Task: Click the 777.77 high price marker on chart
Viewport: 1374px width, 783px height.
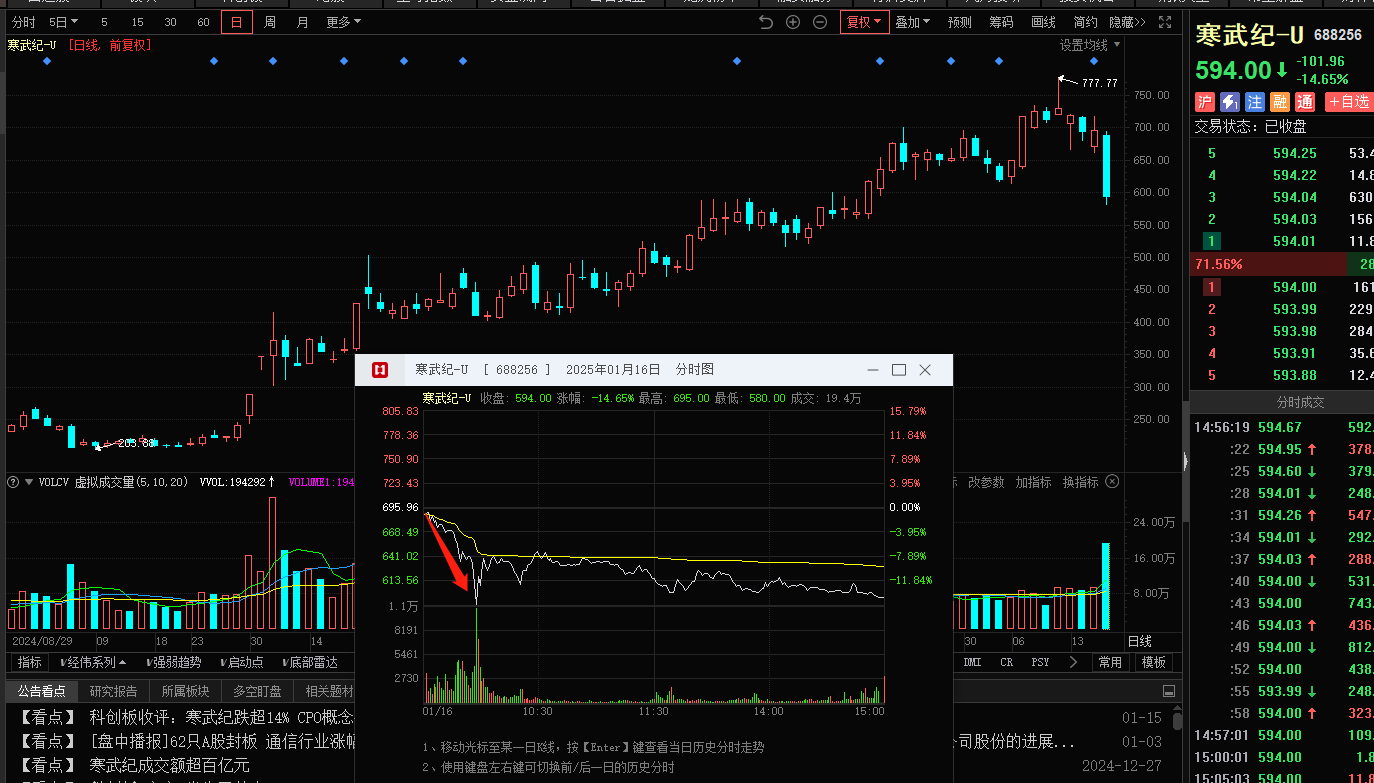Action: pyautogui.click(x=1099, y=83)
